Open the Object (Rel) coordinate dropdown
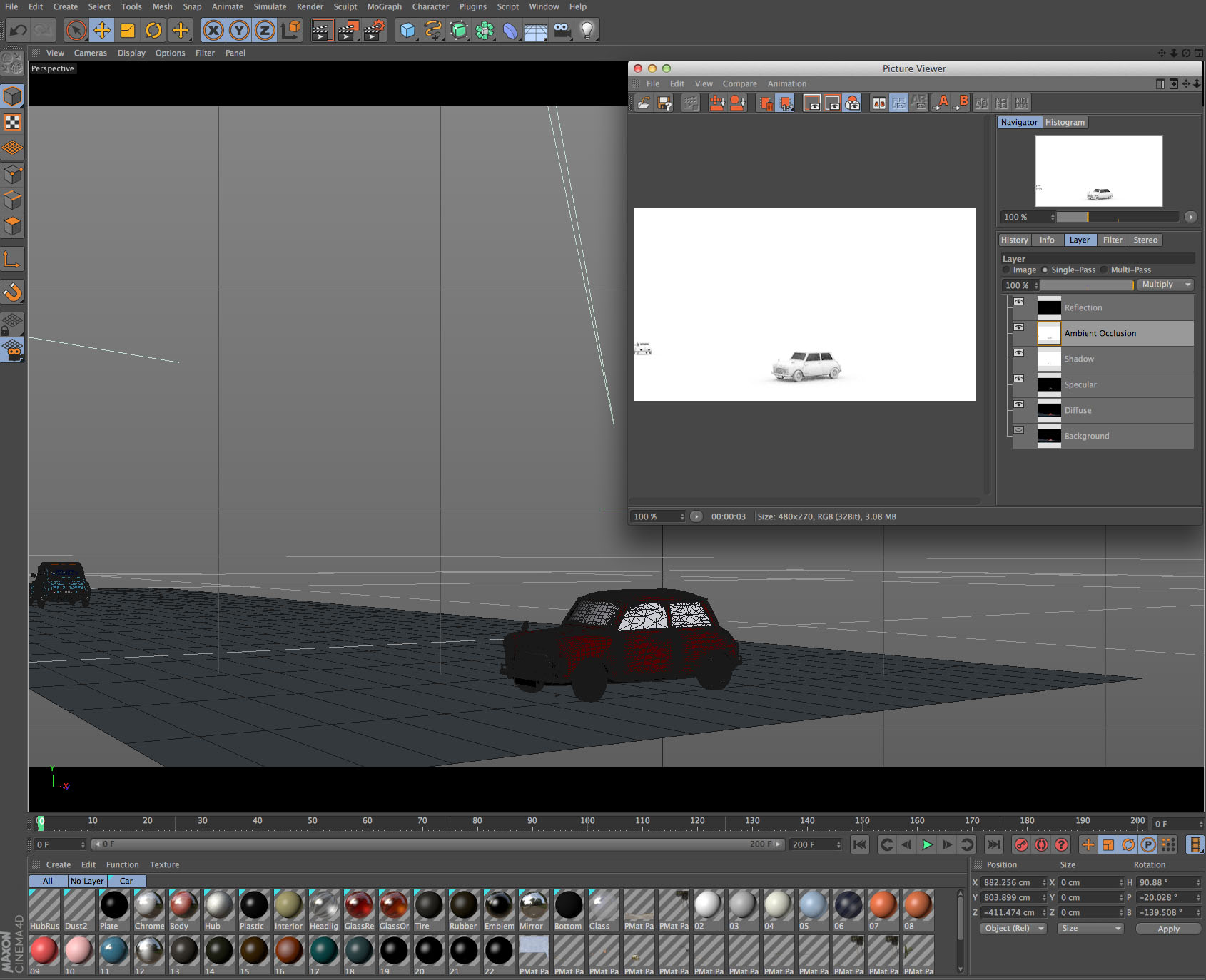The height and width of the screenshot is (980, 1206). point(1012,929)
